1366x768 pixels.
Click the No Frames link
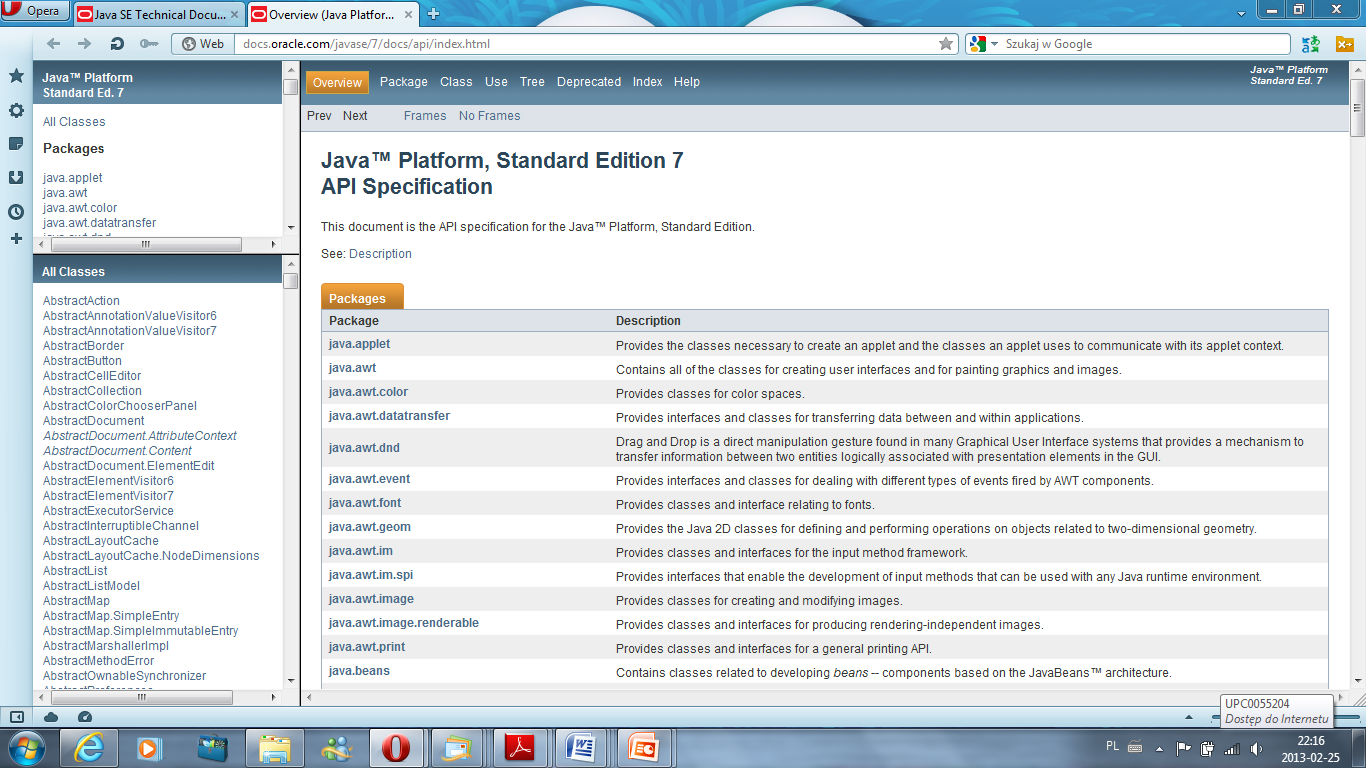point(489,116)
